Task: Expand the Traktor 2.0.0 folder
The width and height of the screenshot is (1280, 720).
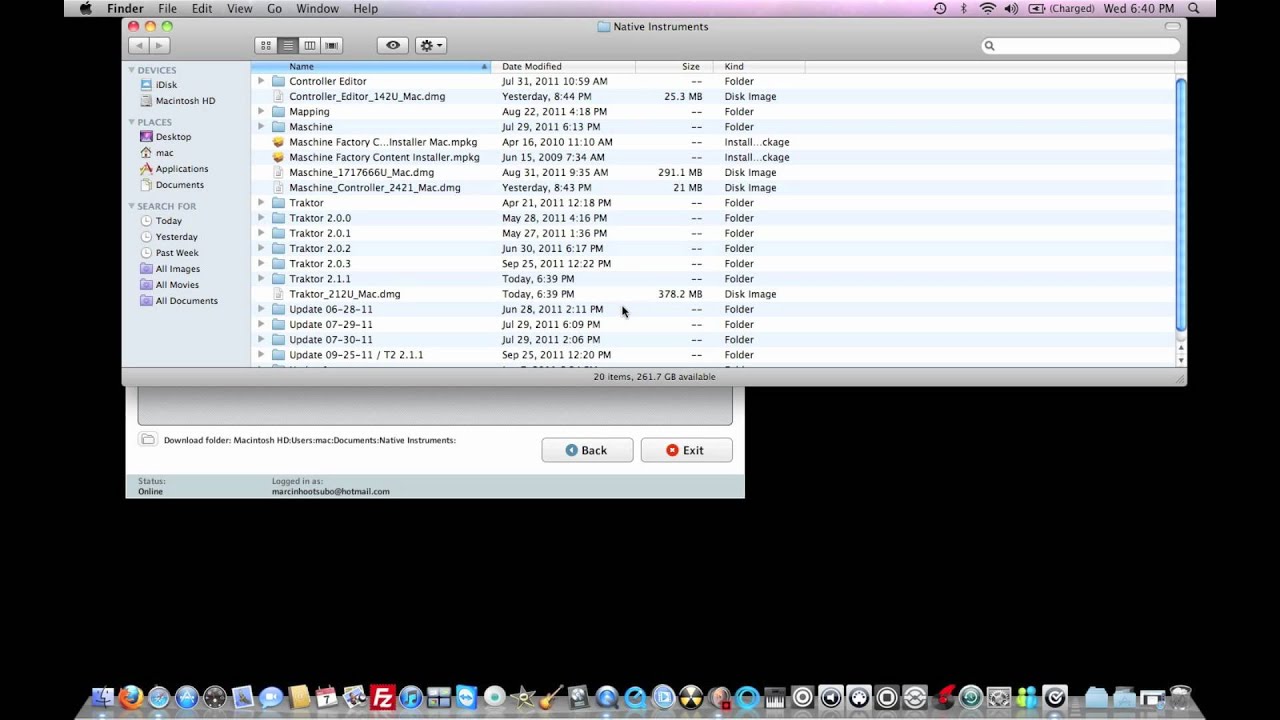Action: pyautogui.click(x=261, y=218)
